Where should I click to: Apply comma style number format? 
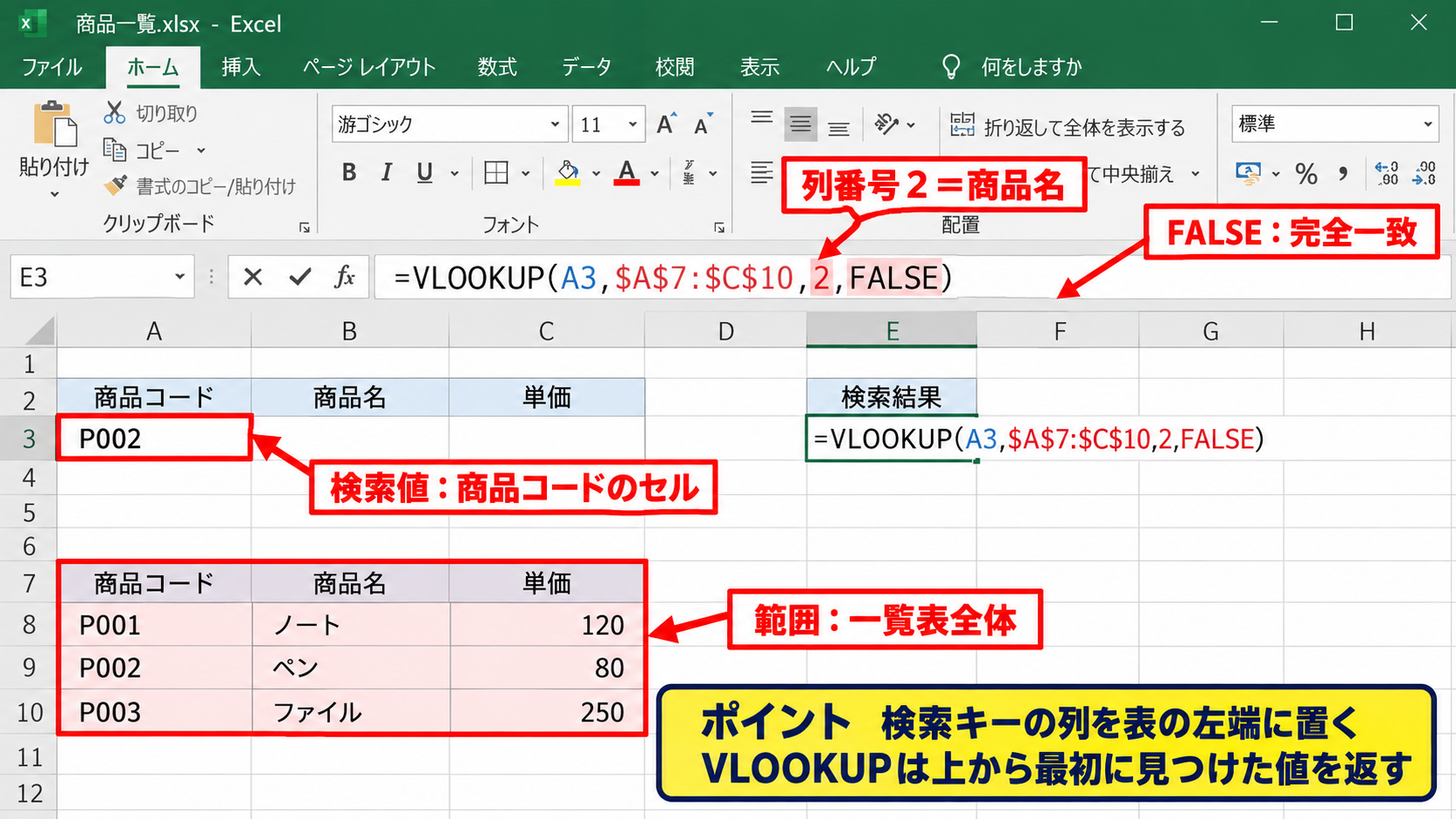[1344, 173]
